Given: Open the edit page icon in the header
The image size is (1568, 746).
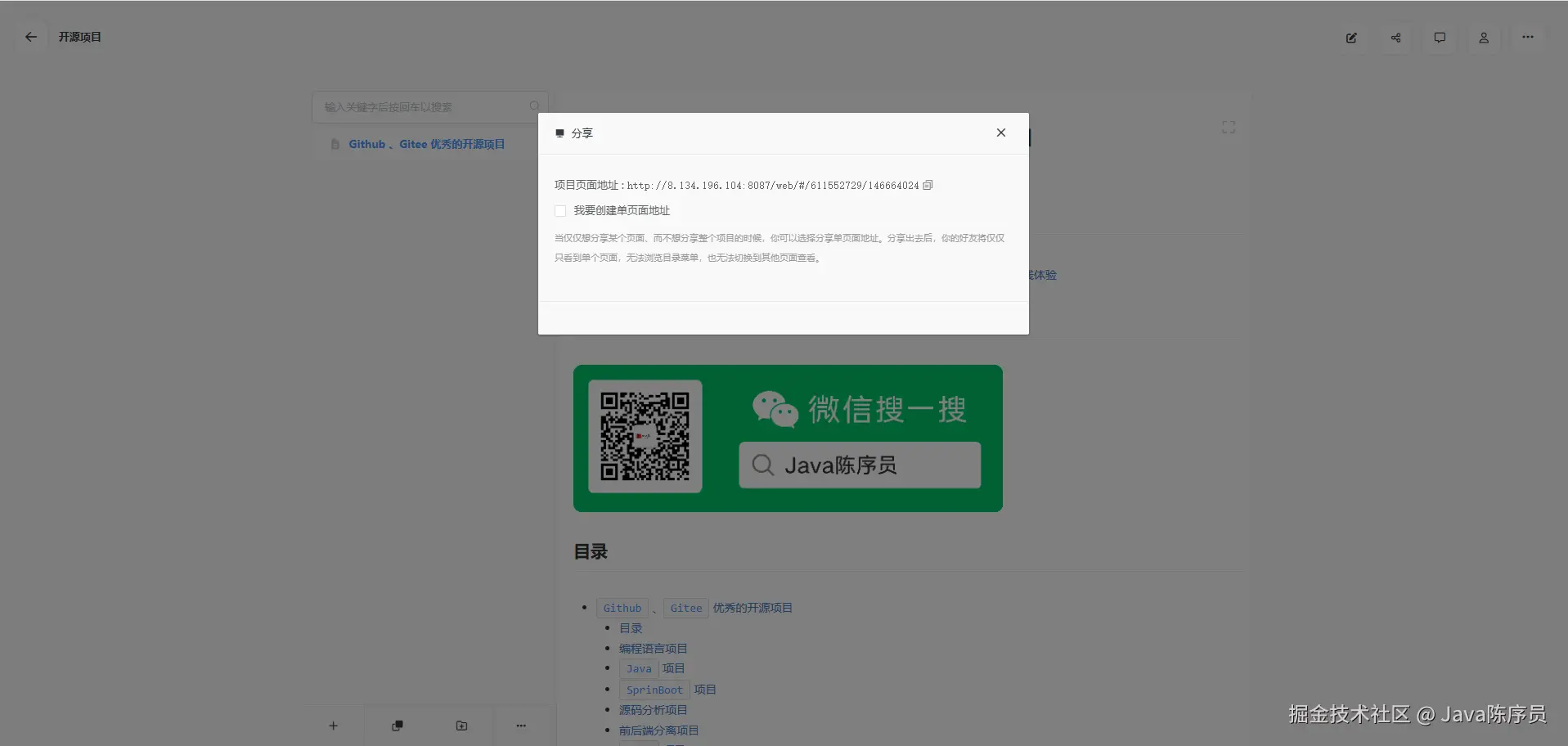Looking at the screenshot, I should coord(1351,38).
